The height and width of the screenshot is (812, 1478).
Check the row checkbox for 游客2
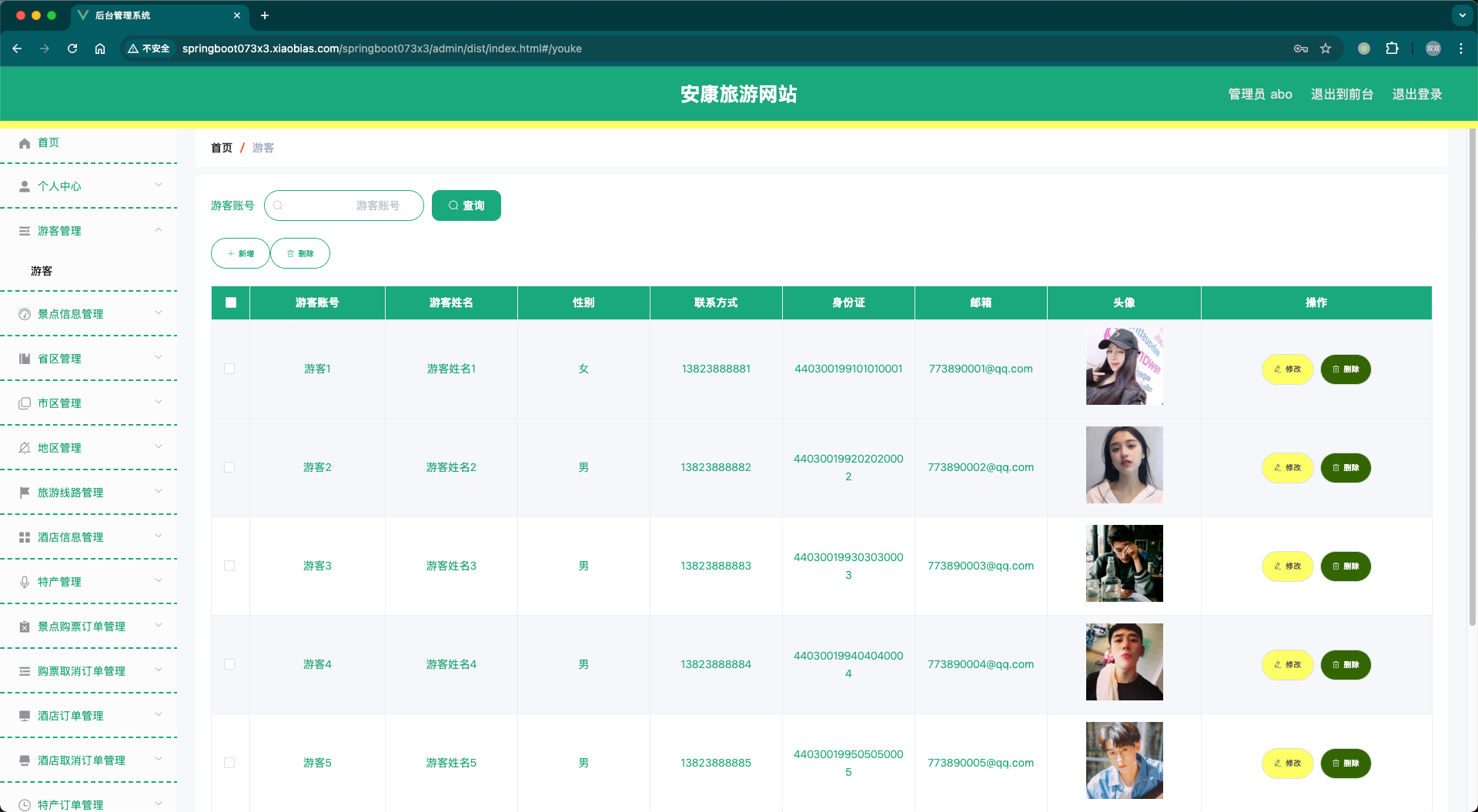tap(229, 467)
